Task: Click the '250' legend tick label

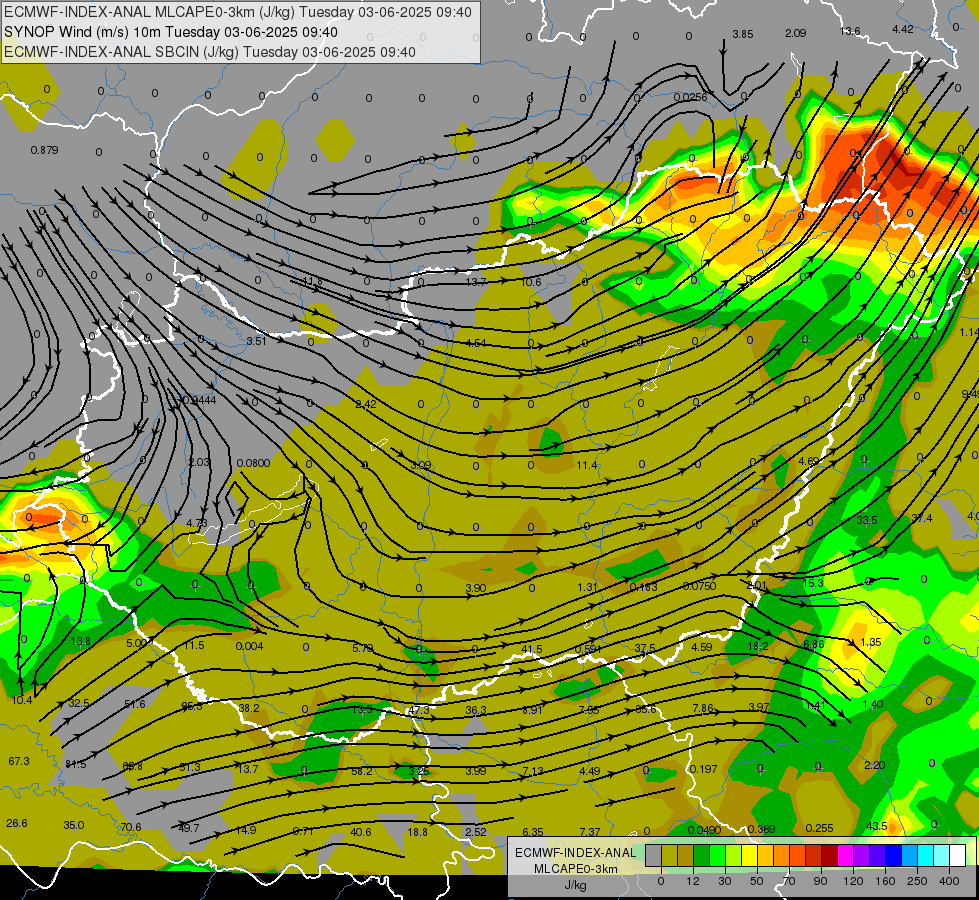Action: coord(917,881)
